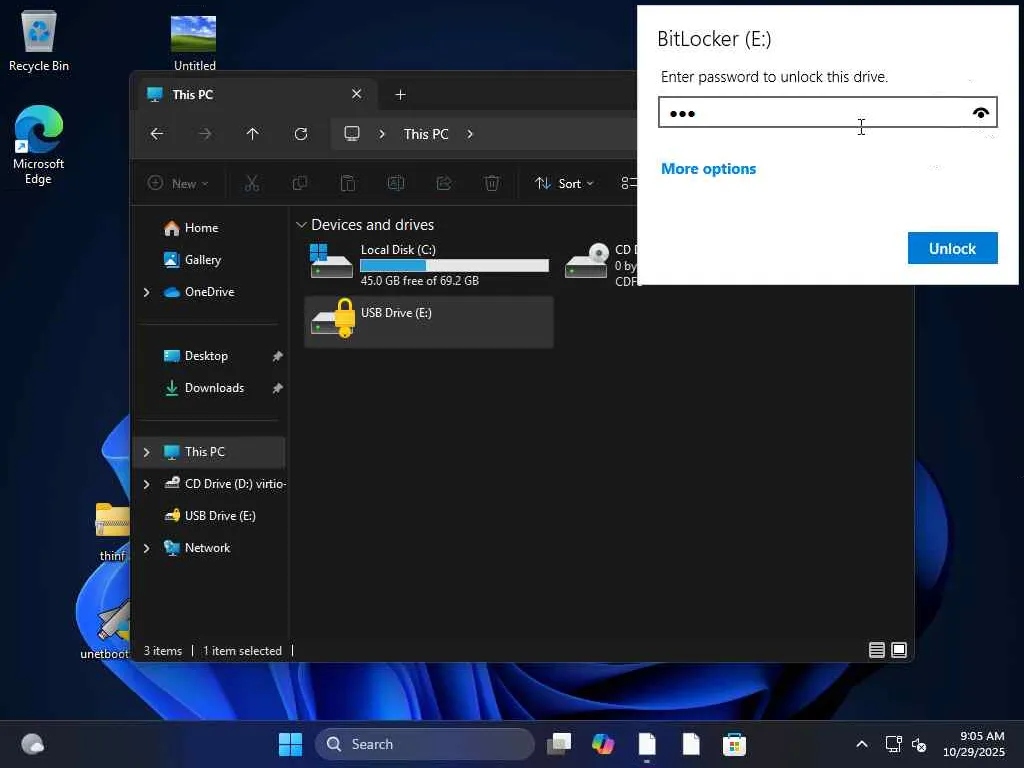This screenshot has height=768, width=1024.
Task: Click the Rename icon in toolbar
Action: click(396, 184)
